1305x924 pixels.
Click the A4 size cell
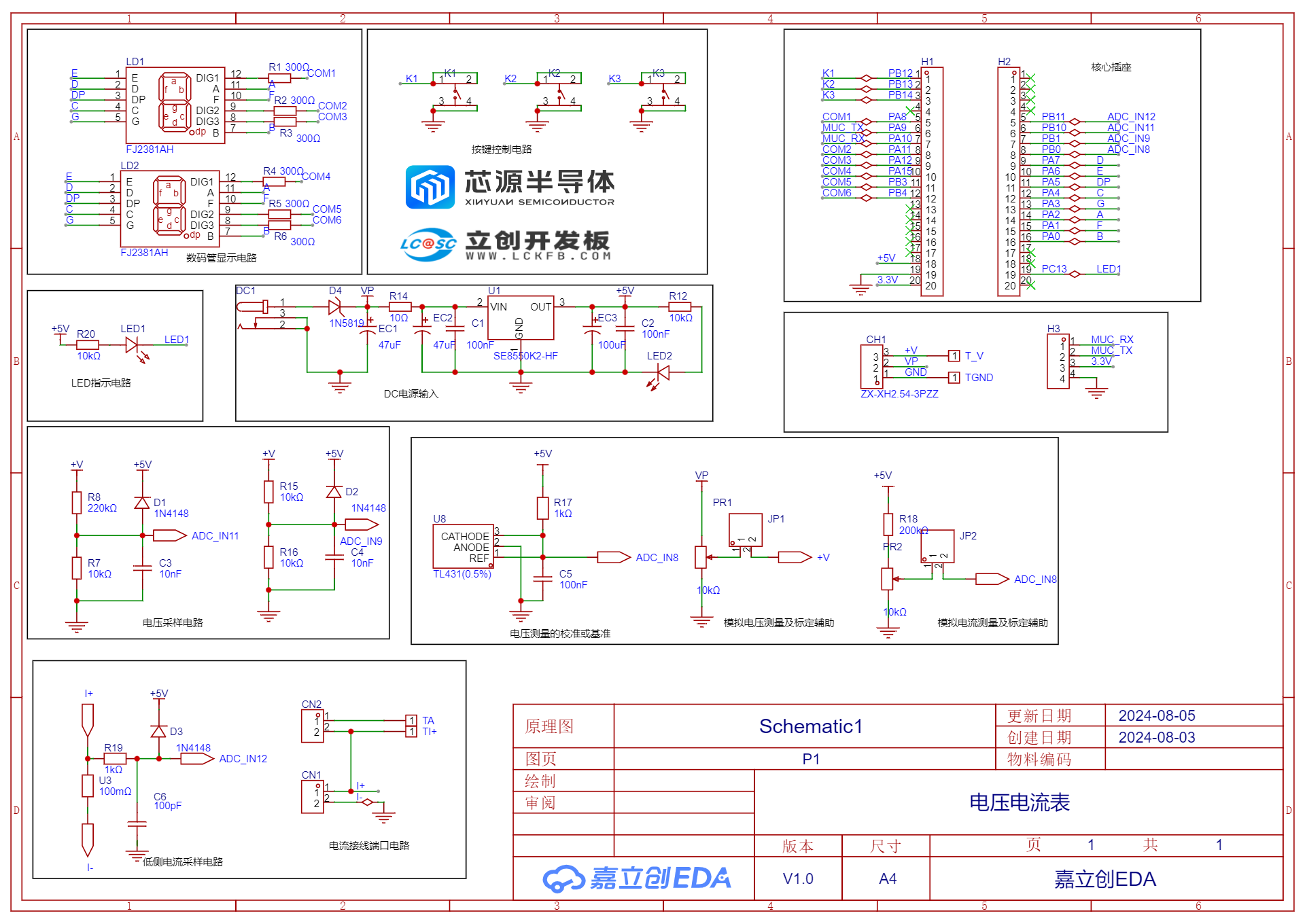tap(887, 878)
